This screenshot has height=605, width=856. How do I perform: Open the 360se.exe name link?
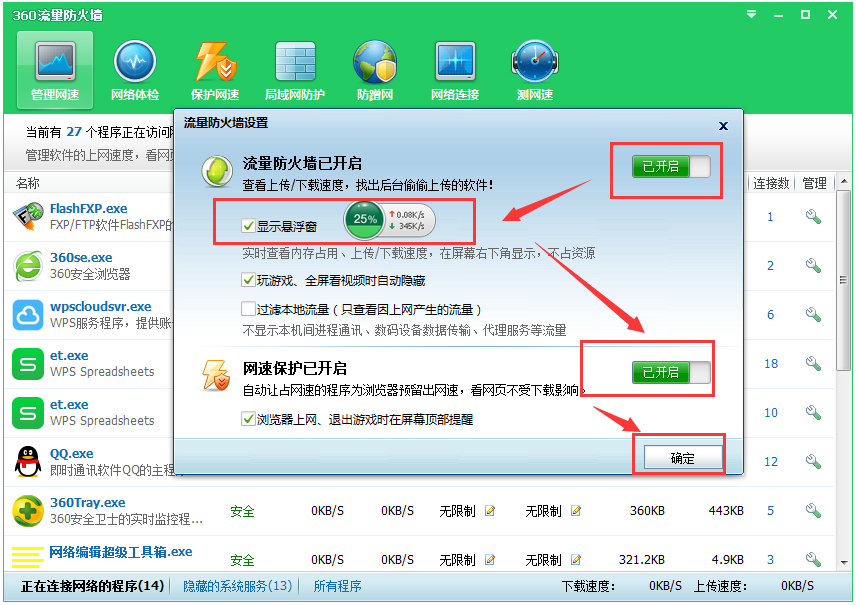tap(81, 257)
